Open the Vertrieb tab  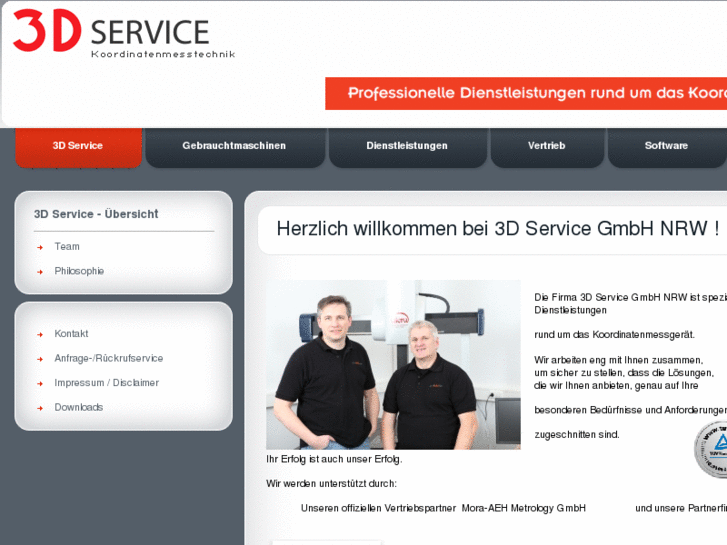(547, 146)
